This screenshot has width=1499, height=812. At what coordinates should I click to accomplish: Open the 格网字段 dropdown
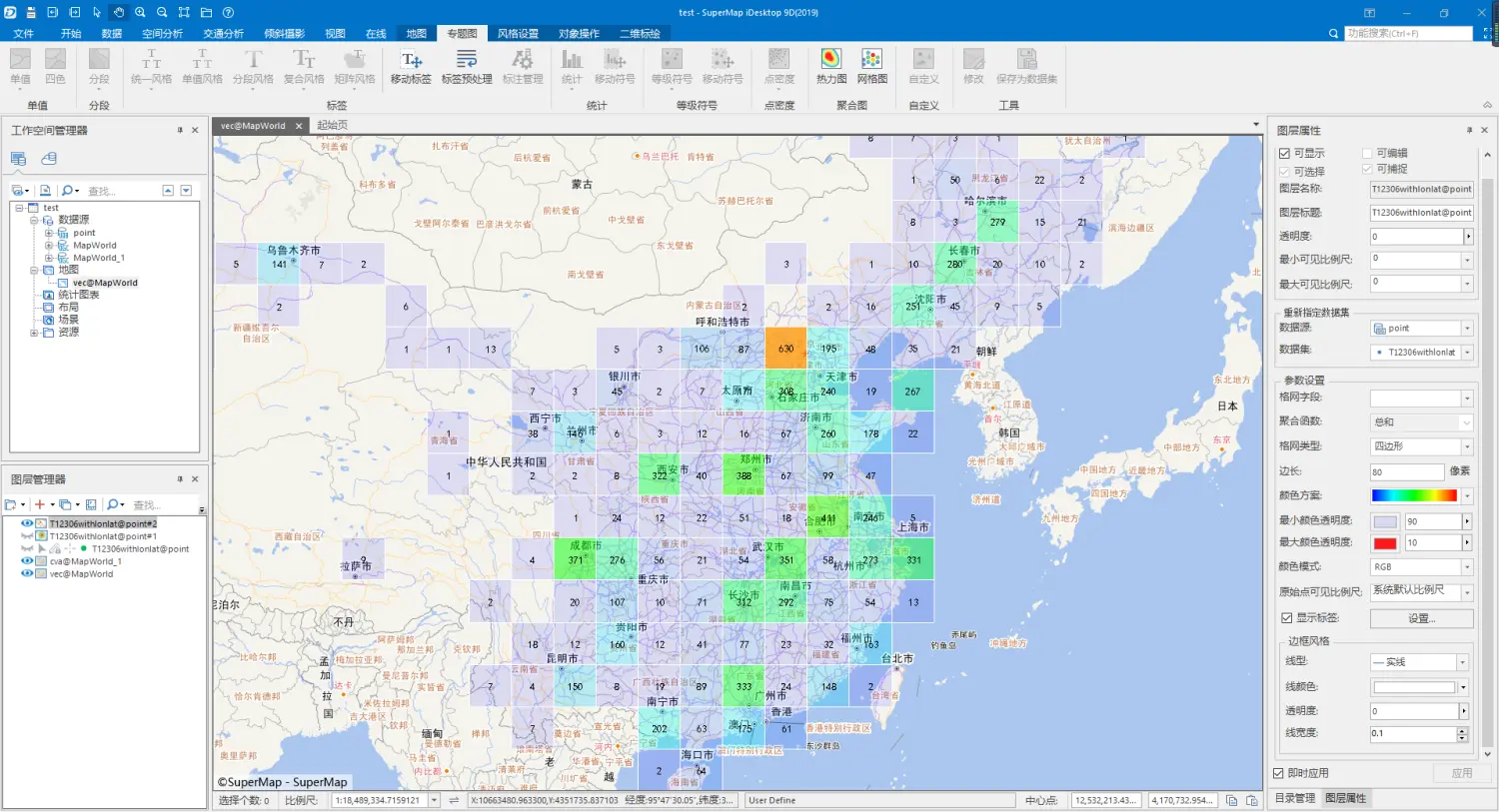click(x=1467, y=399)
